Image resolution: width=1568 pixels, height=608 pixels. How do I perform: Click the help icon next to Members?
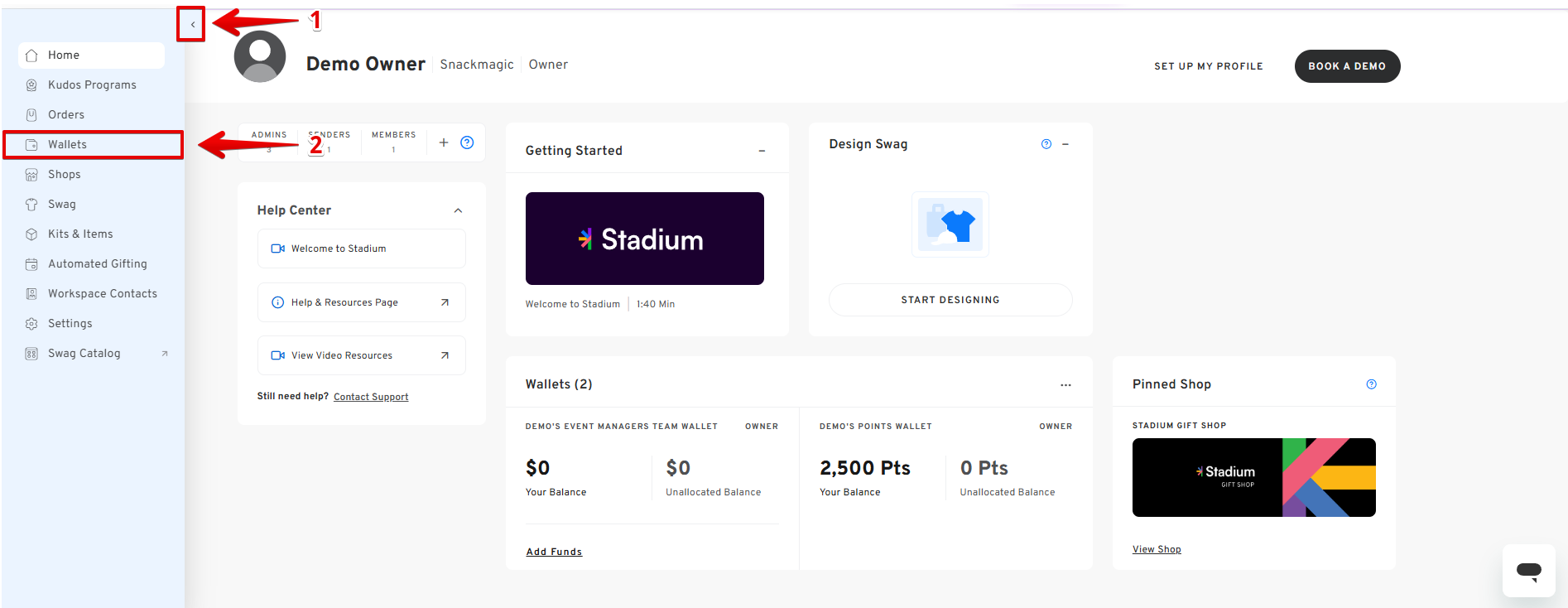(x=467, y=142)
